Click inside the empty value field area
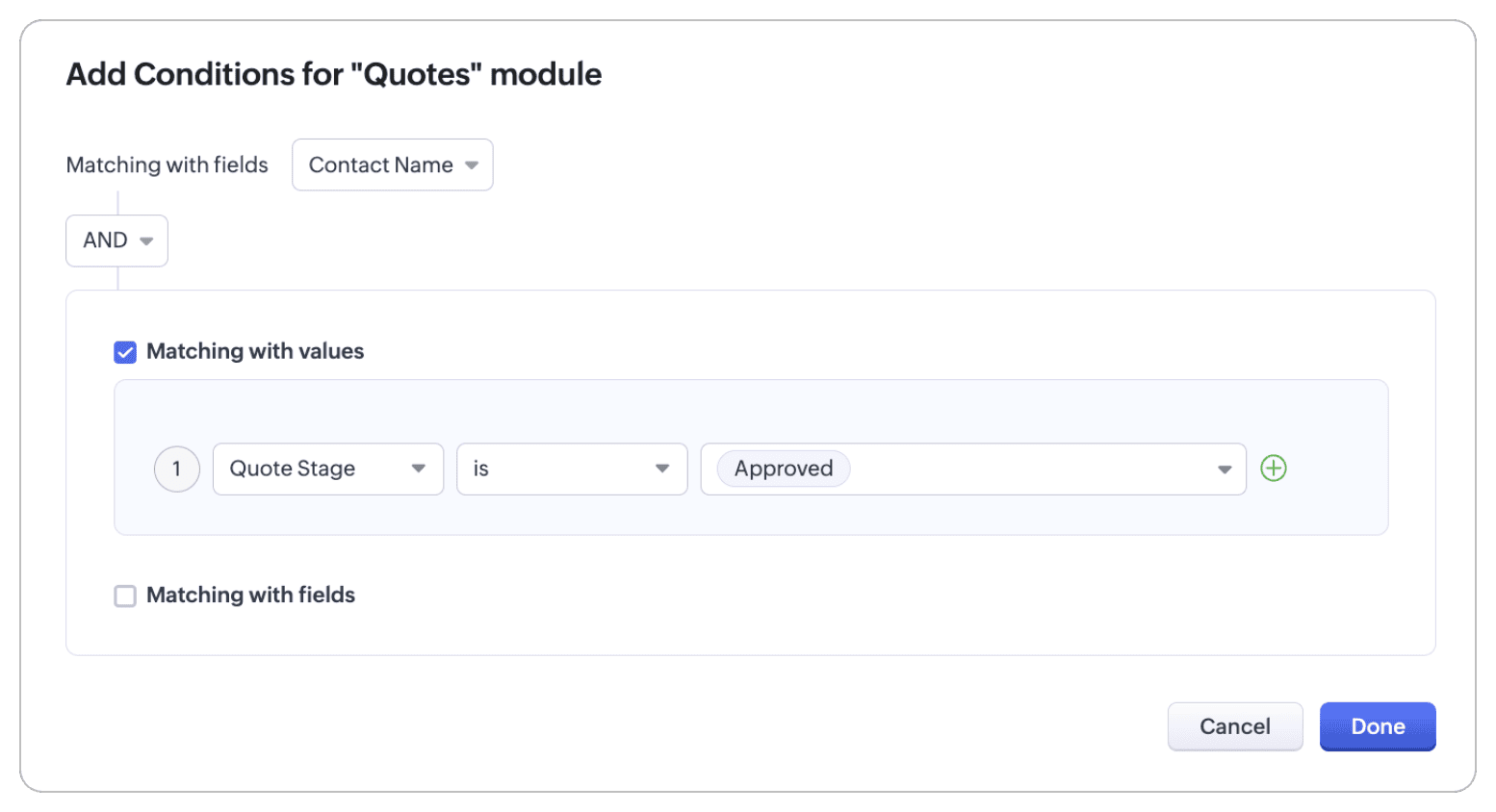 (1030, 469)
